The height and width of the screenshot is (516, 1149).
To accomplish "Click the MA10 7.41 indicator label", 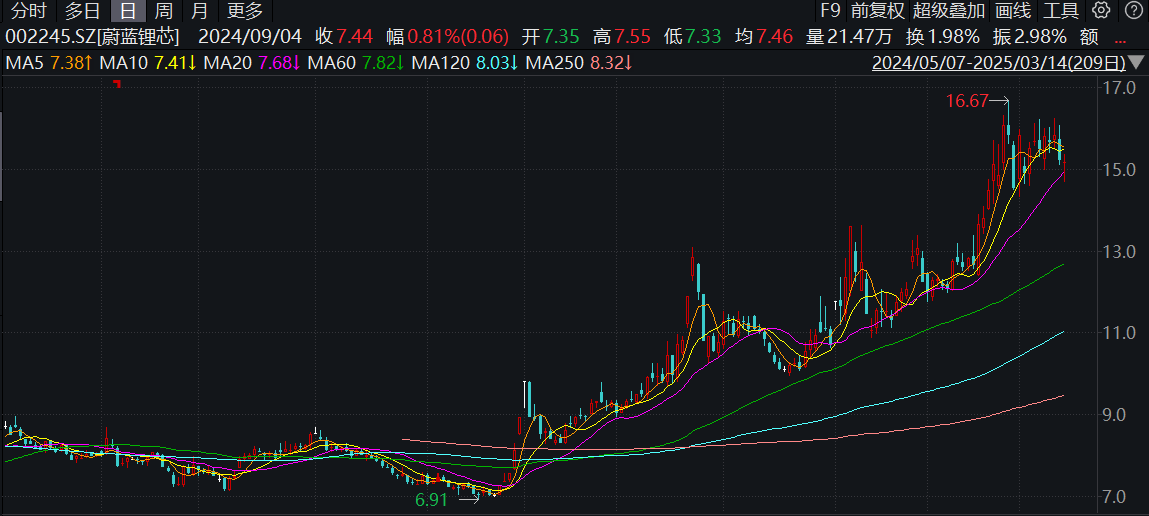I will tap(148, 63).
